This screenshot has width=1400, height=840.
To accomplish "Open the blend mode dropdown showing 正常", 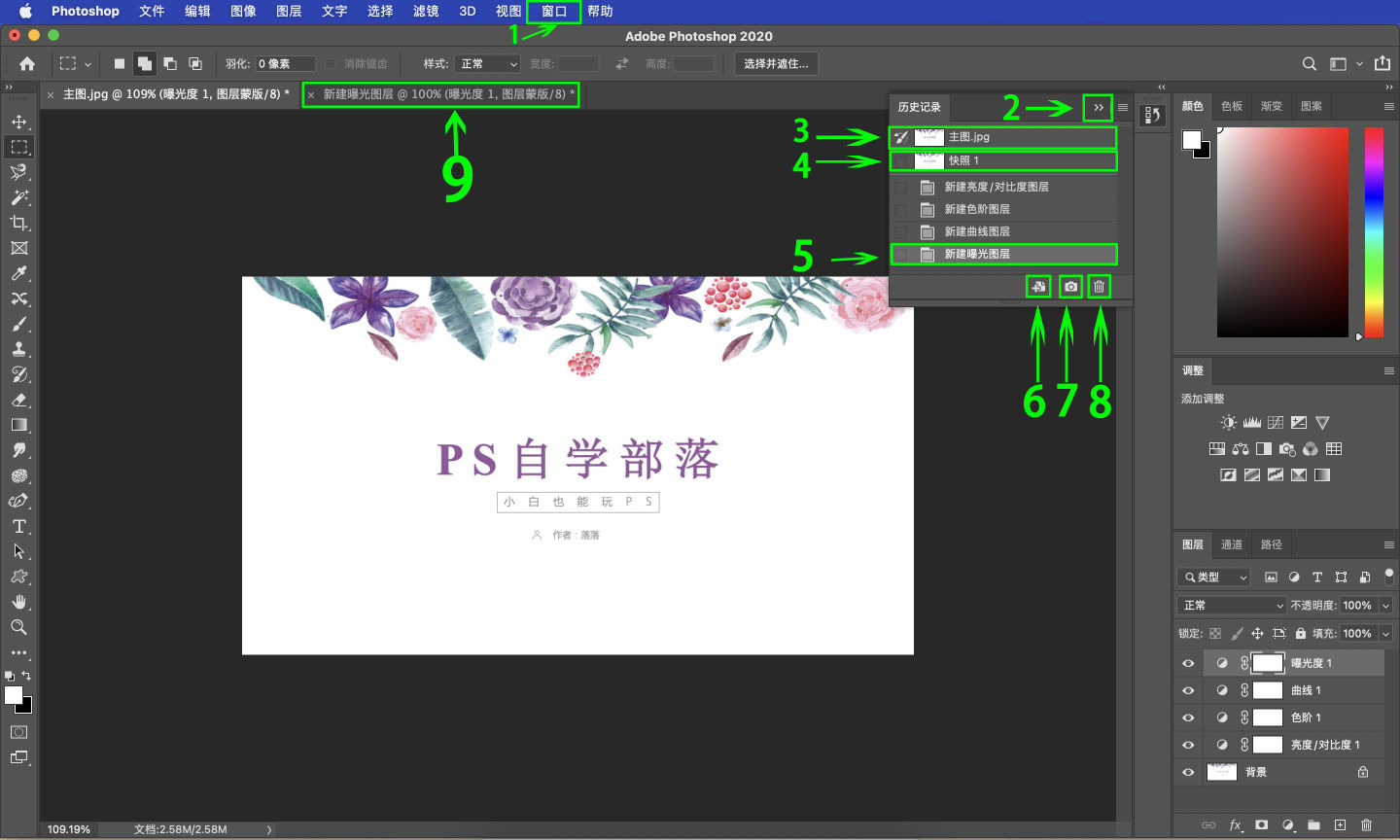I will (x=1230, y=605).
